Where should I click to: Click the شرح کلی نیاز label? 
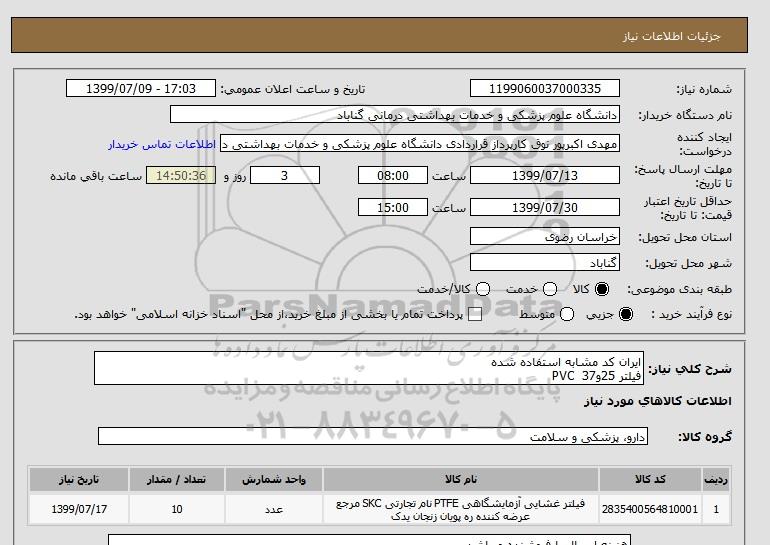[690, 369]
